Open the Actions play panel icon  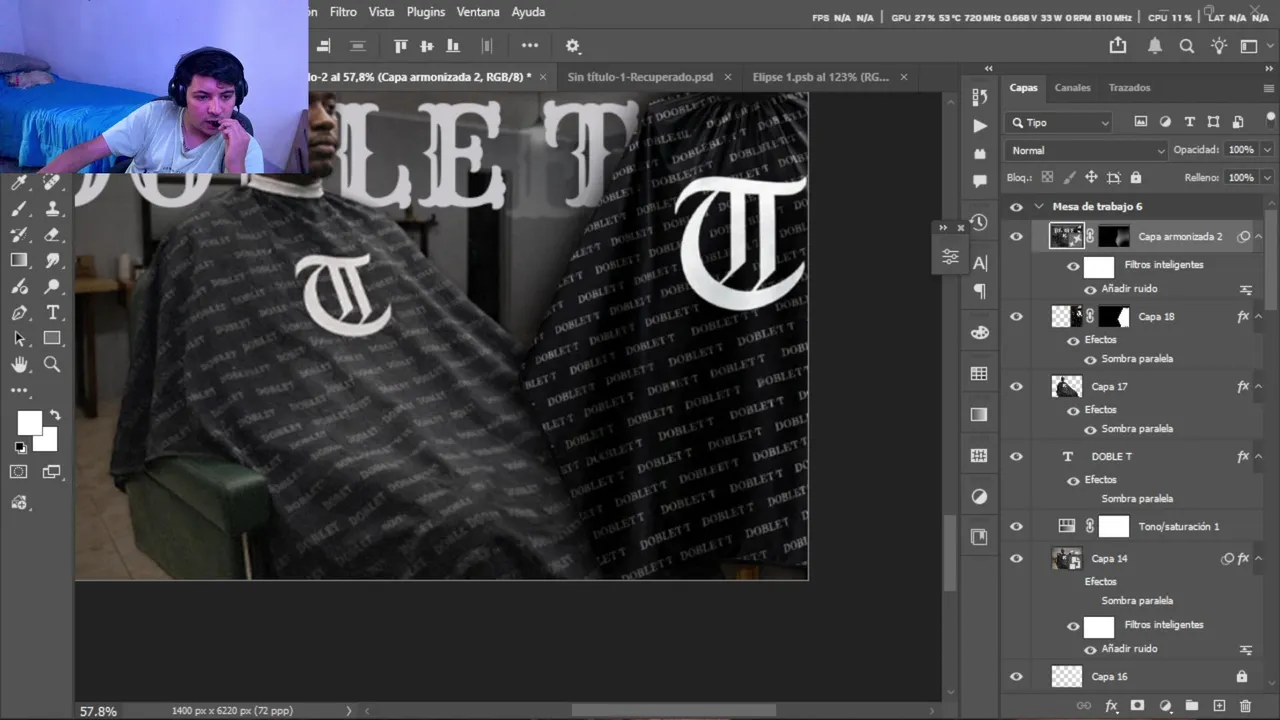[980, 126]
